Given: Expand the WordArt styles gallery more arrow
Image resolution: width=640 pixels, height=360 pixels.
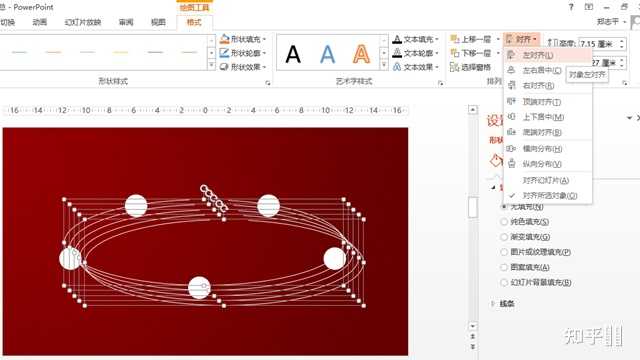Looking at the screenshot, I should click(384, 65).
